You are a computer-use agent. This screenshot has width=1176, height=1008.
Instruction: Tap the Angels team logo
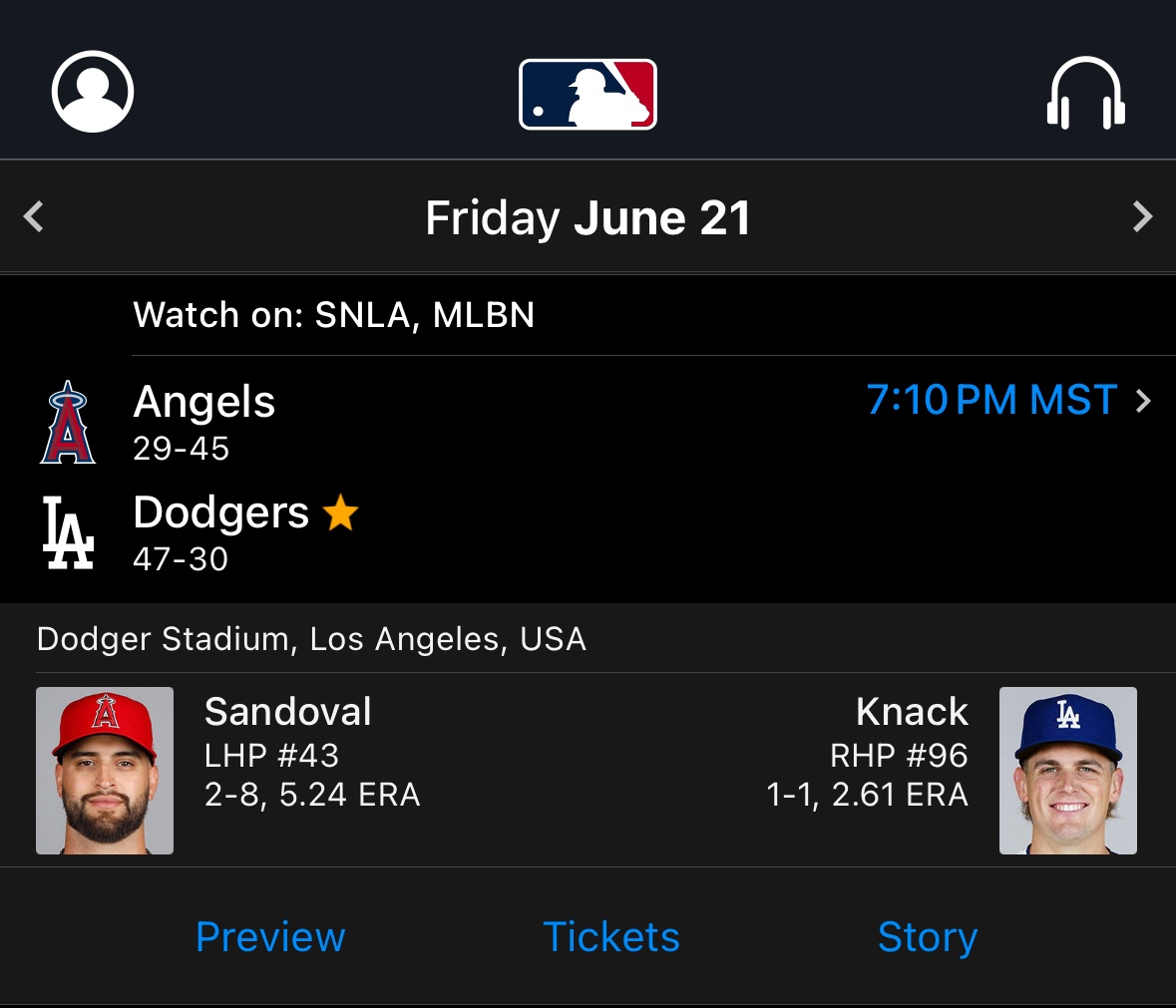pos(68,422)
